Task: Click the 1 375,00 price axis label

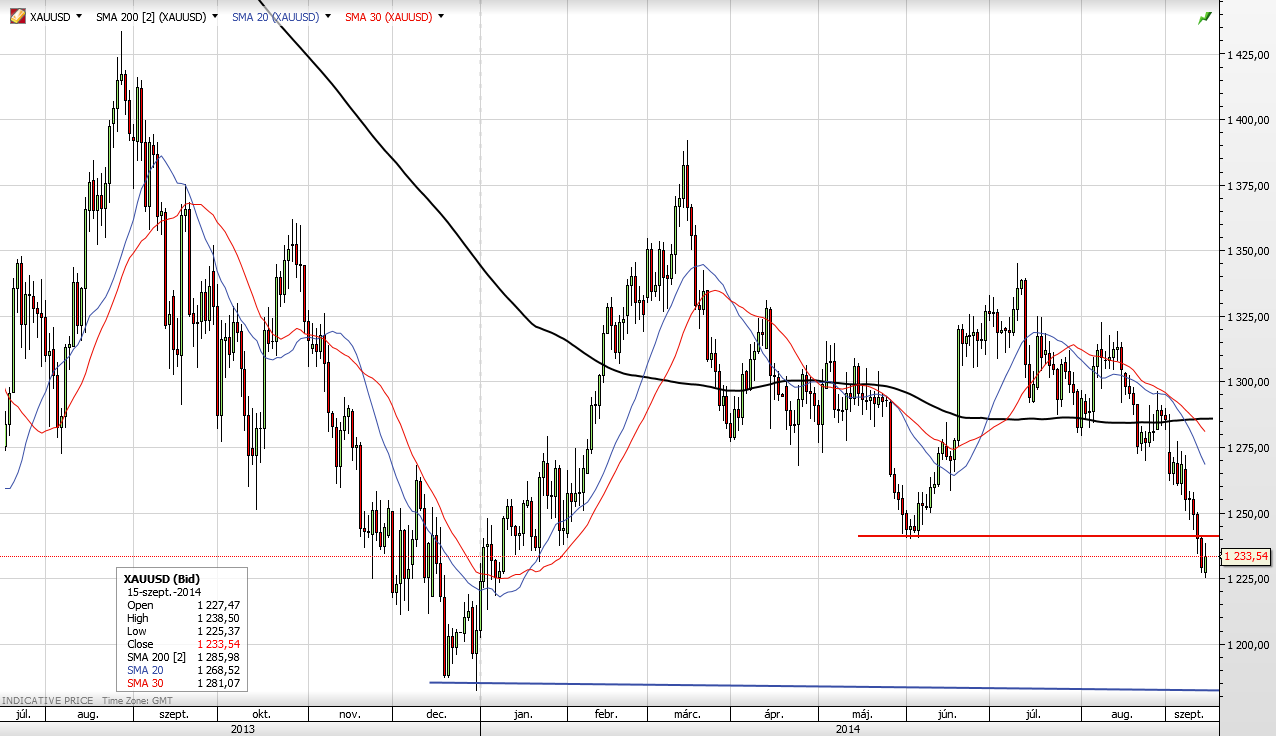Action: click(1248, 185)
